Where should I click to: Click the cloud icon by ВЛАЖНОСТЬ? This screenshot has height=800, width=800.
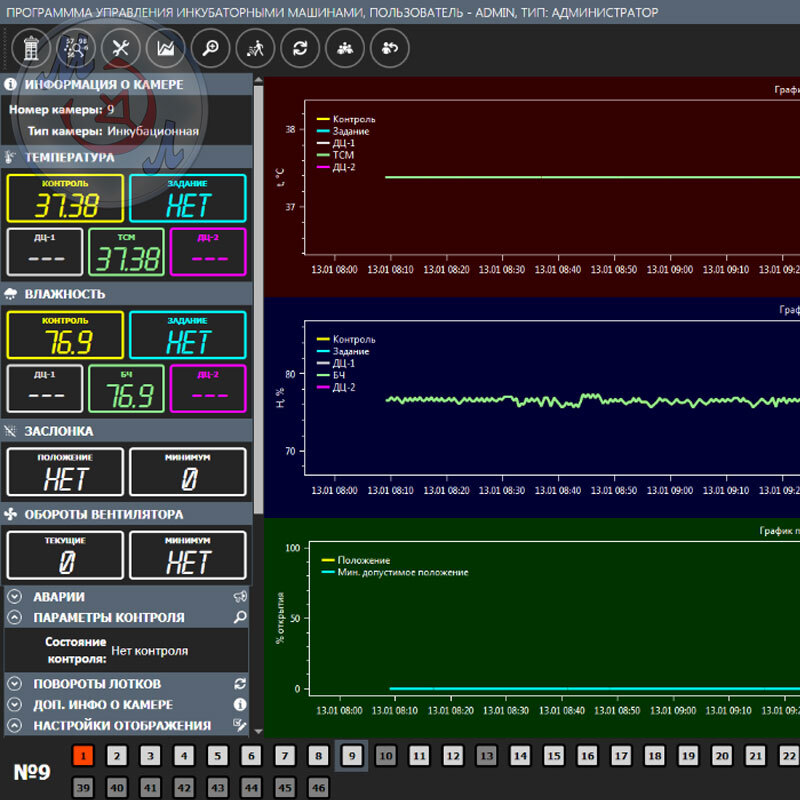tap(10, 293)
